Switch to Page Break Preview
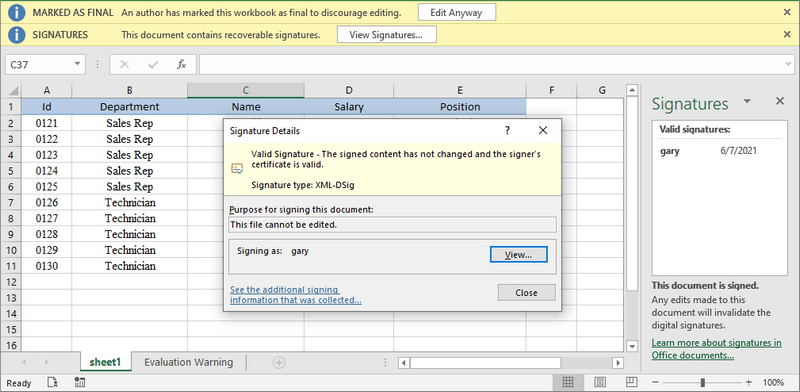Screen dimensions: 800x392 click(x=632, y=382)
